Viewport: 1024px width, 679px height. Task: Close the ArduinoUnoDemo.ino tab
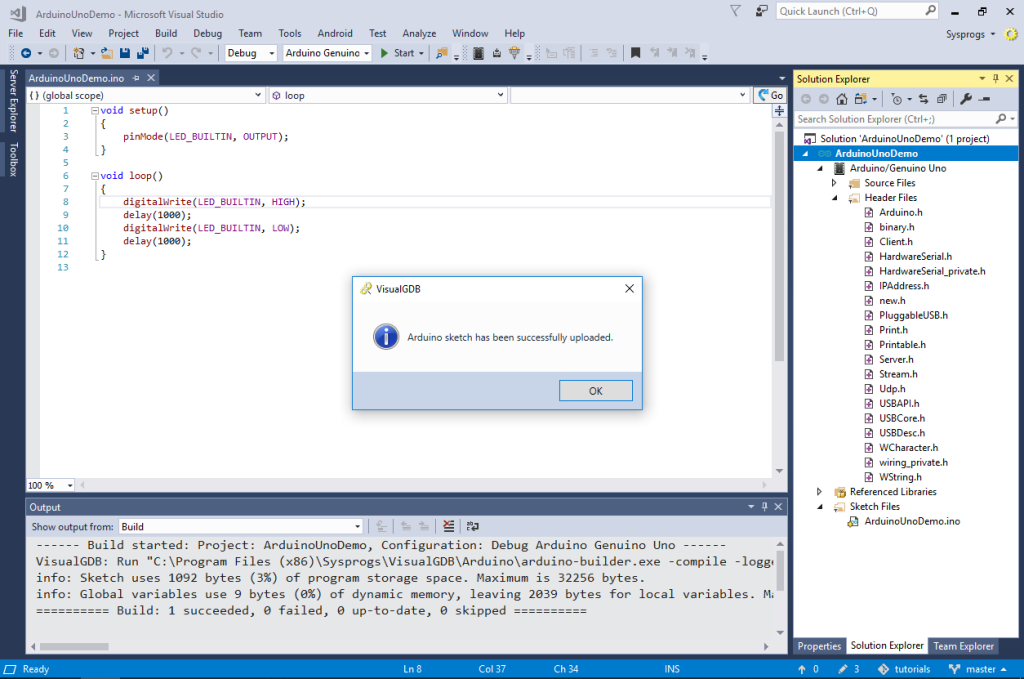(x=151, y=78)
